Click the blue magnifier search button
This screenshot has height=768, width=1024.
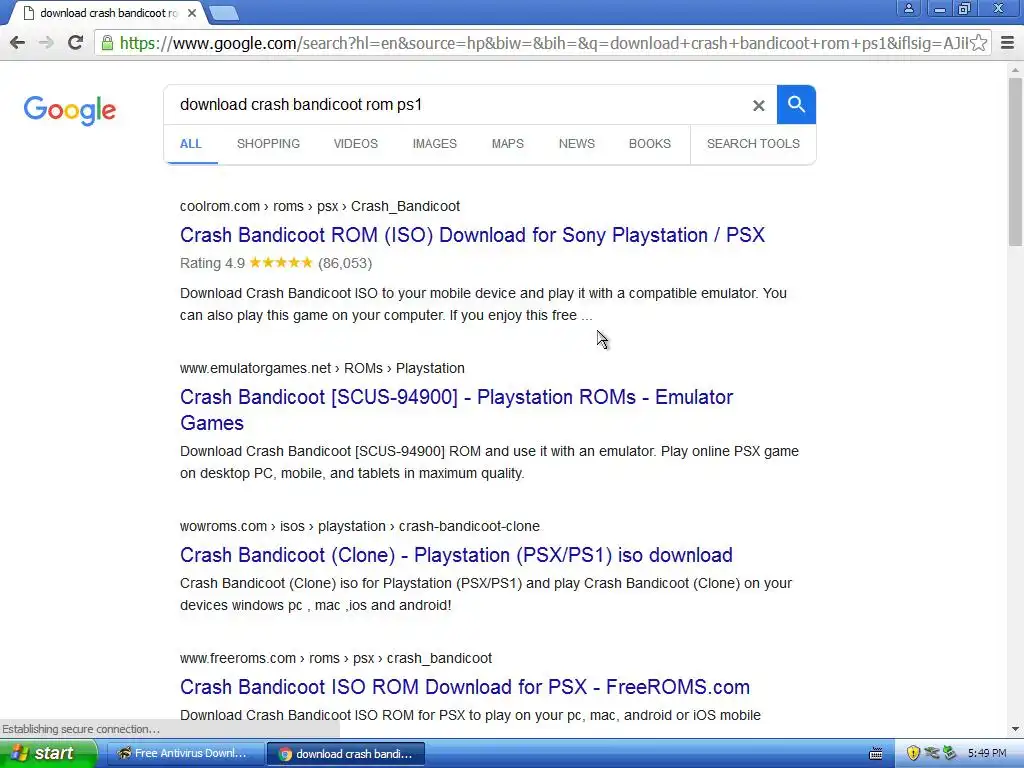(796, 104)
